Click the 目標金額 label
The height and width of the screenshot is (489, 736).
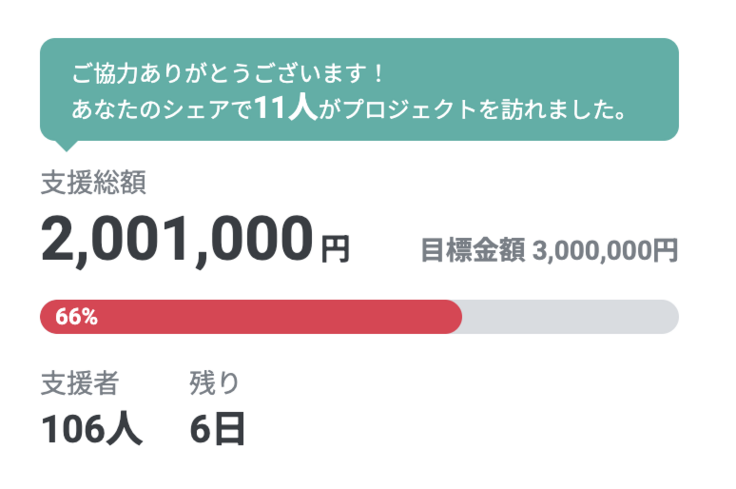pyautogui.click(x=472, y=250)
